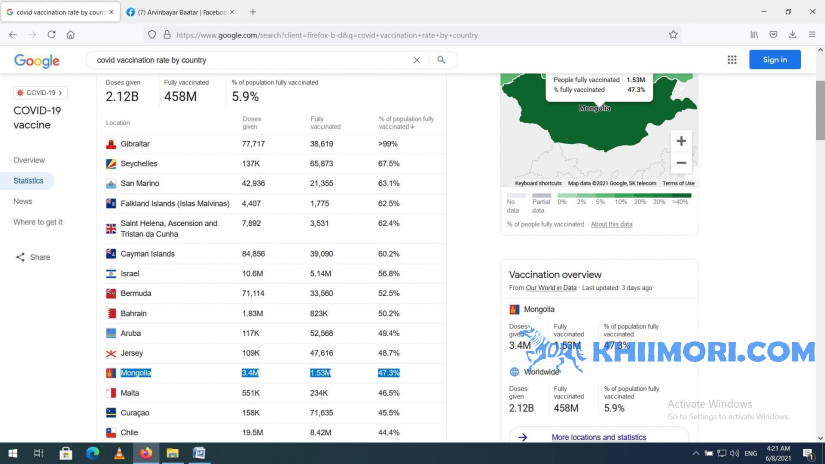This screenshot has height=464, width=825.
Task: Open the Pocket save icon
Action: (x=773, y=35)
